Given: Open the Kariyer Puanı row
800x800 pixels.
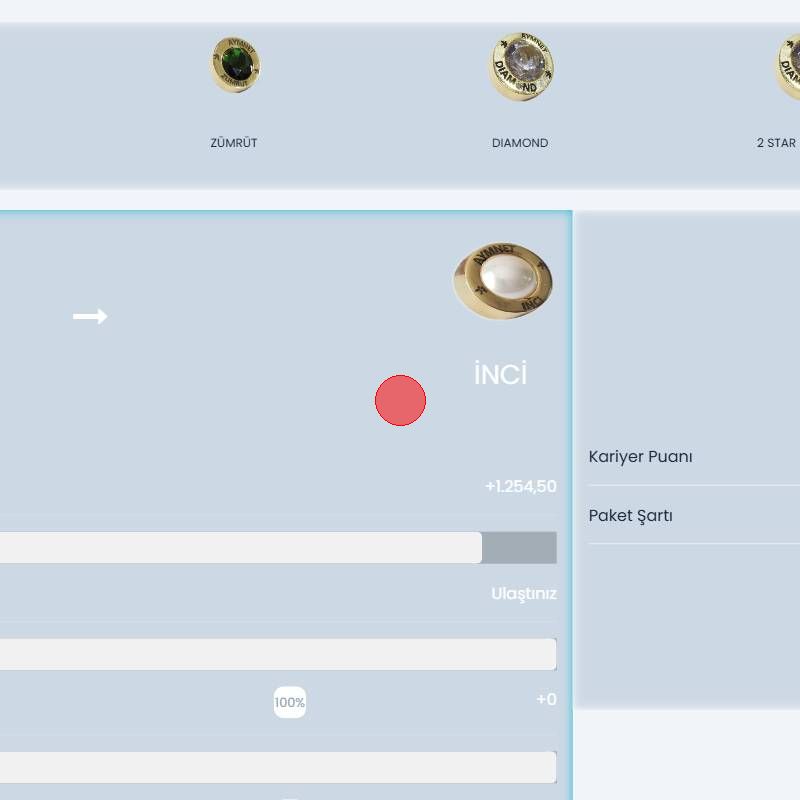Looking at the screenshot, I should [x=641, y=457].
